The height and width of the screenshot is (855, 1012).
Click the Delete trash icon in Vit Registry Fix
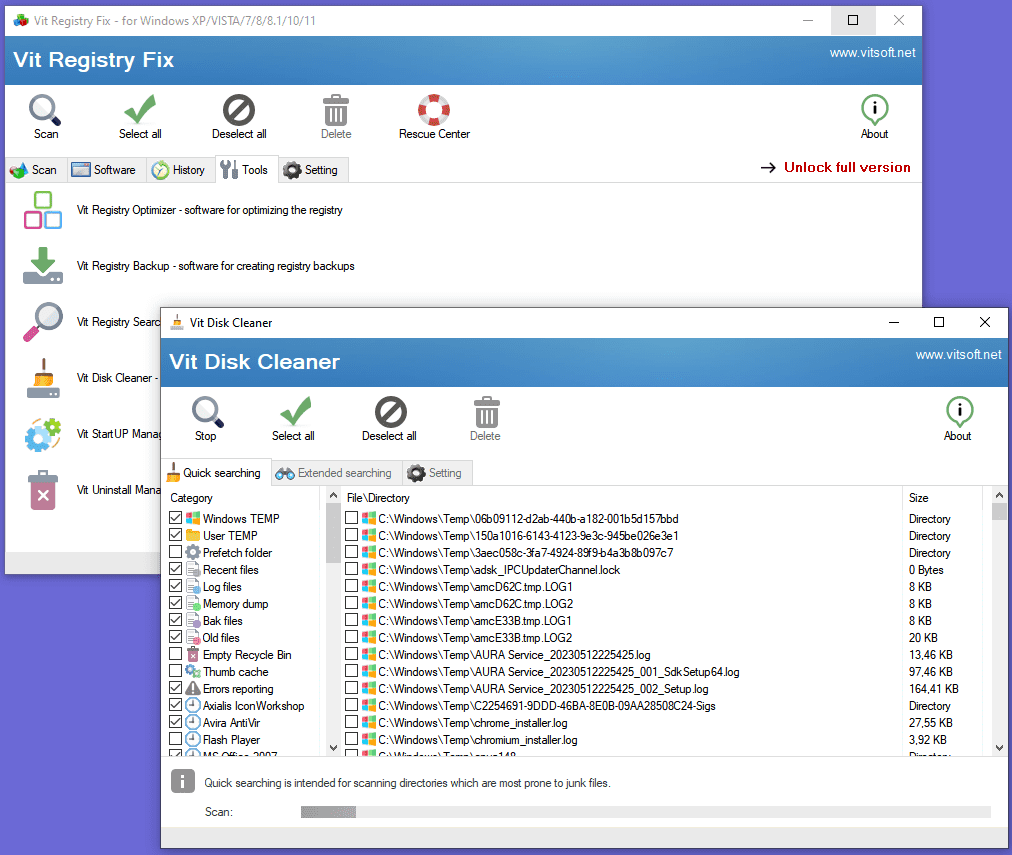coord(336,110)
